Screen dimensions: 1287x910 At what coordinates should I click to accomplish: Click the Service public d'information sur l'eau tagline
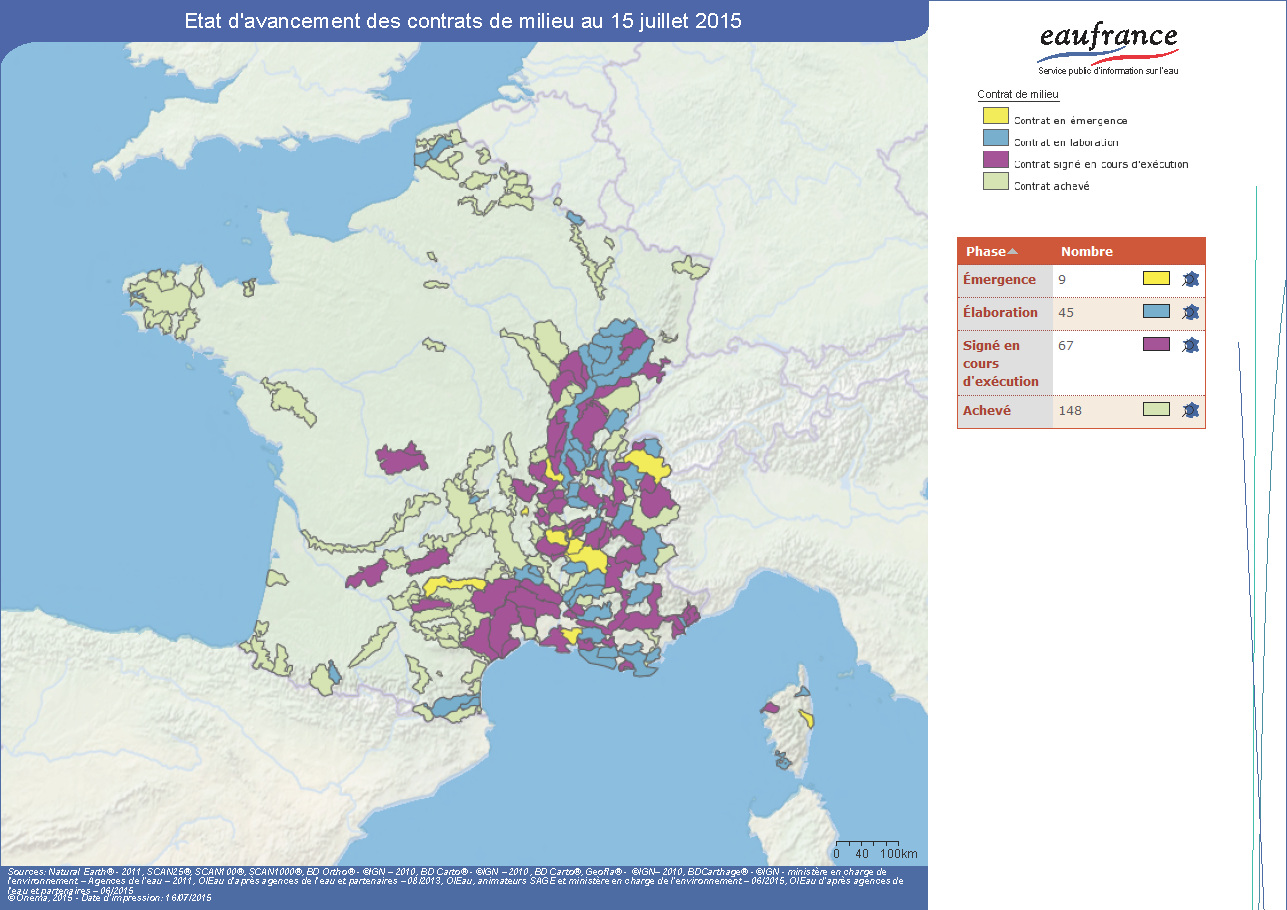[1108, 71]
